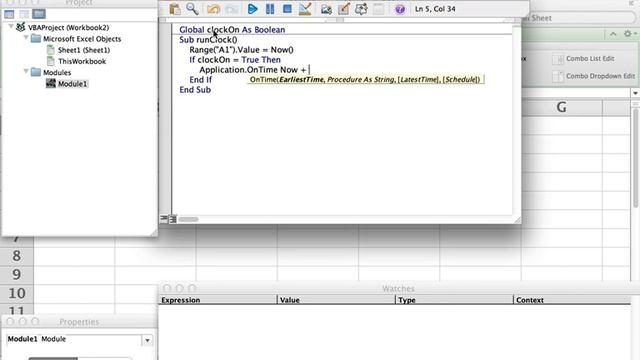The height and width of the screenshot is (360, 640).
Task: Click the code window horizontal scrollbar thumb
Action: [188, 219]
